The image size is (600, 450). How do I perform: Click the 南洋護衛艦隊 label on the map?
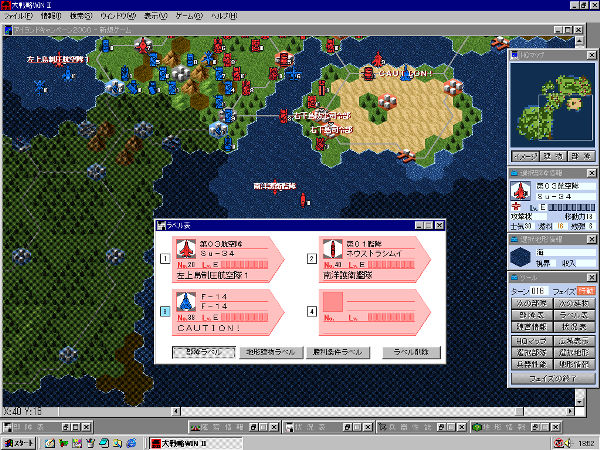point(274,186)
